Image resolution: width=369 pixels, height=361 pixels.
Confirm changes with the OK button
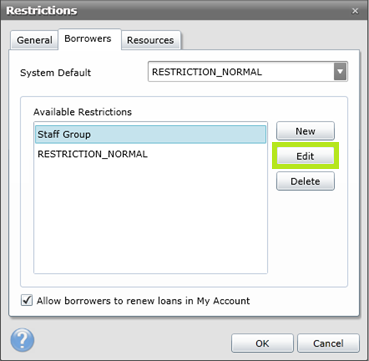(x=262, y=343)
